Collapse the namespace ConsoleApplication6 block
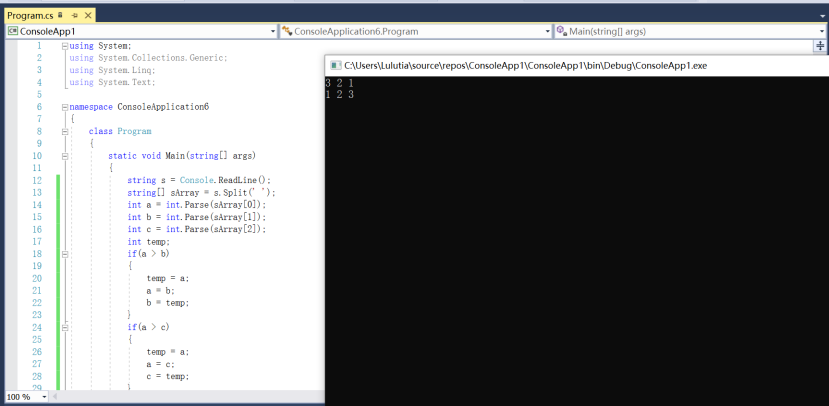This screenshot has width=829, height=406. pyautogui.click(x=65, y=107)
